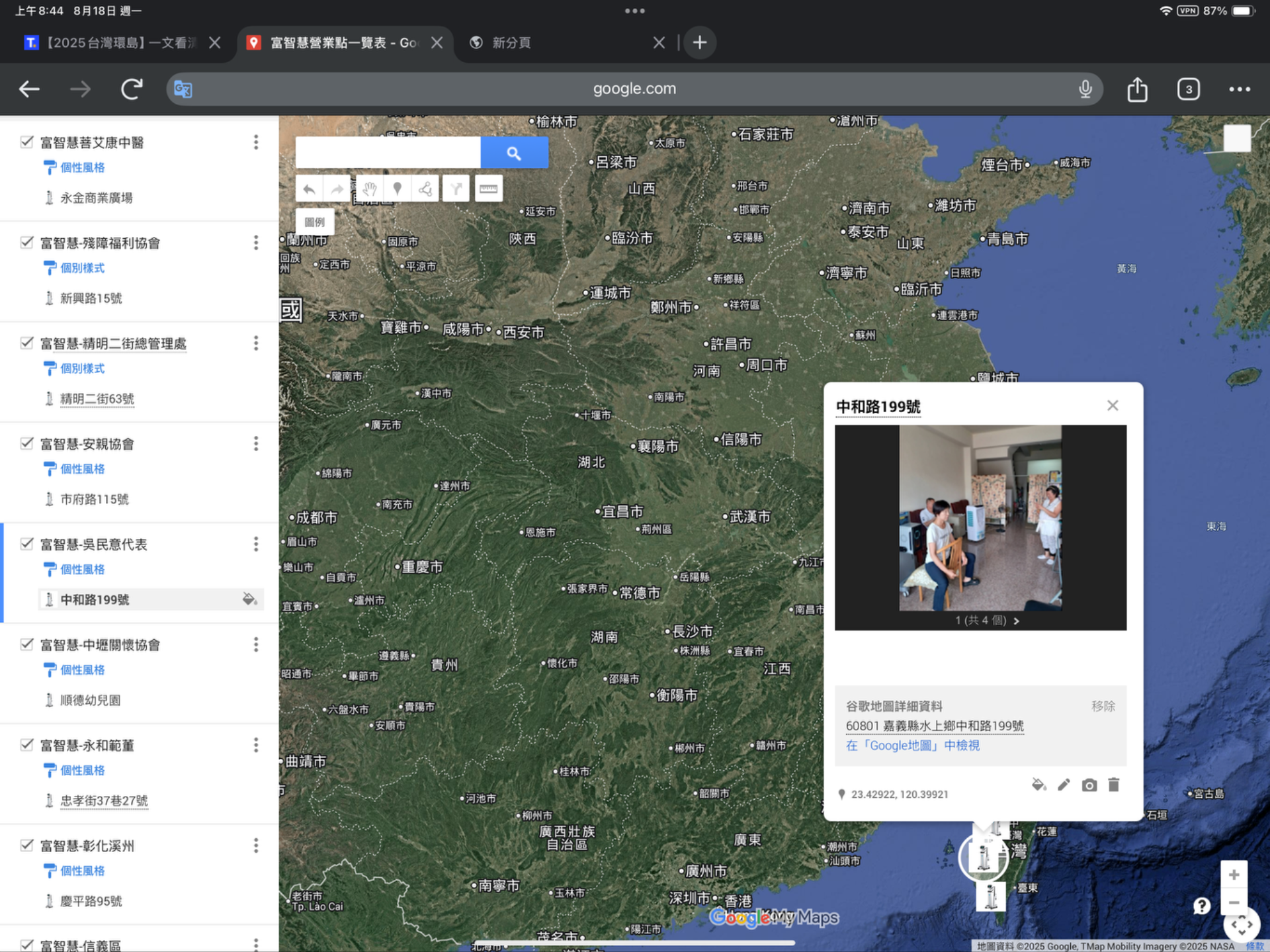Toggle the 富智慧-殘障福利協會 layer checkbox
Image resolution: width=1270 pixels, height=952 pixels.
[x=26, y=242]
